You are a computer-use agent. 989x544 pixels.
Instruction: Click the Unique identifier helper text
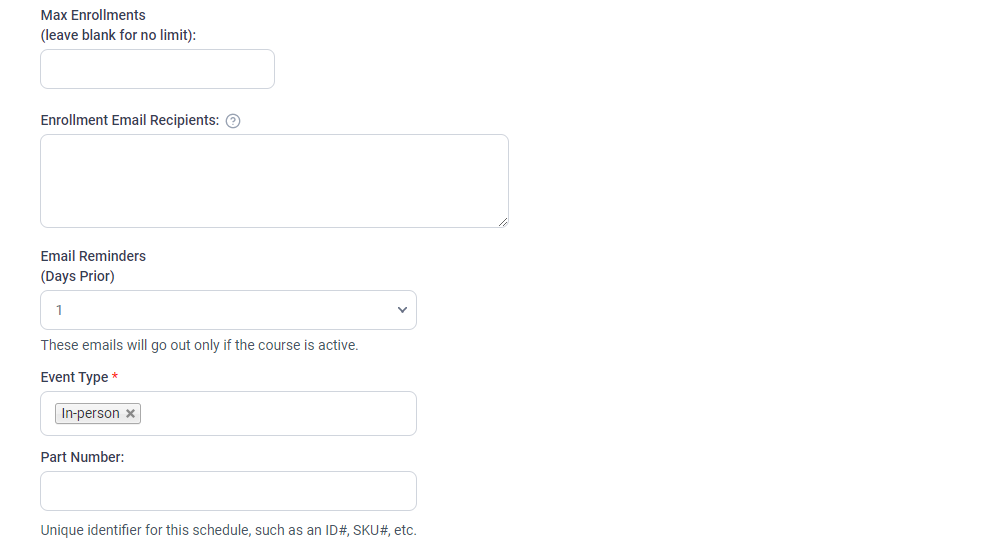(229, 530)
